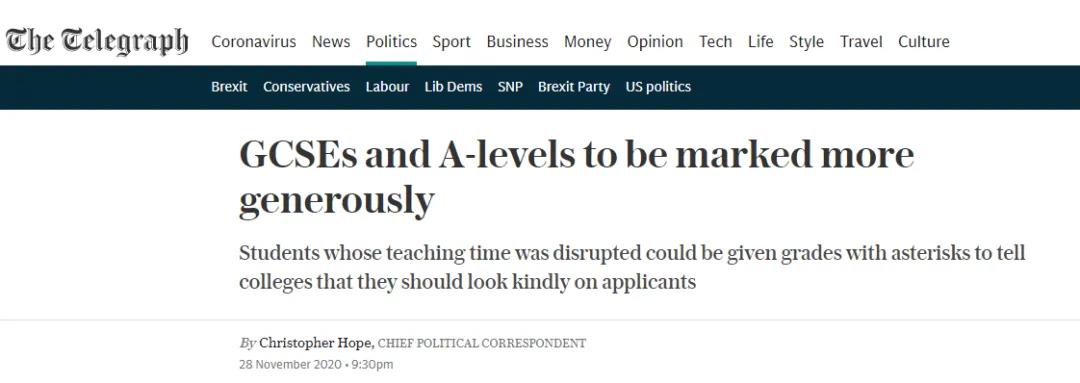Navigate to Business section
The width and height of the screenshot is (1080, 383).
coord(517,42)
